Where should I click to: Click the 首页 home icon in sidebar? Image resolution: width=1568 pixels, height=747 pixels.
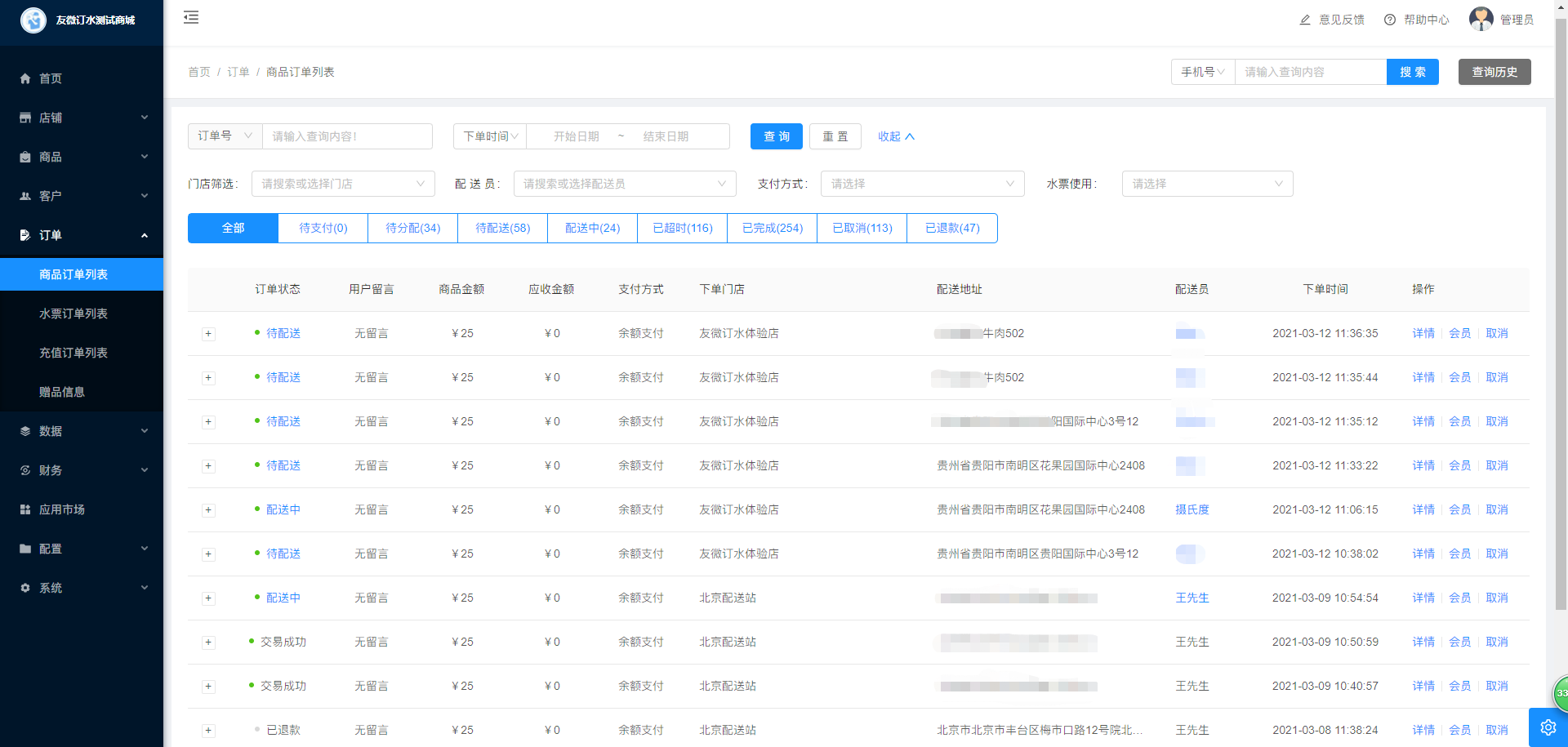coord(25,78)
